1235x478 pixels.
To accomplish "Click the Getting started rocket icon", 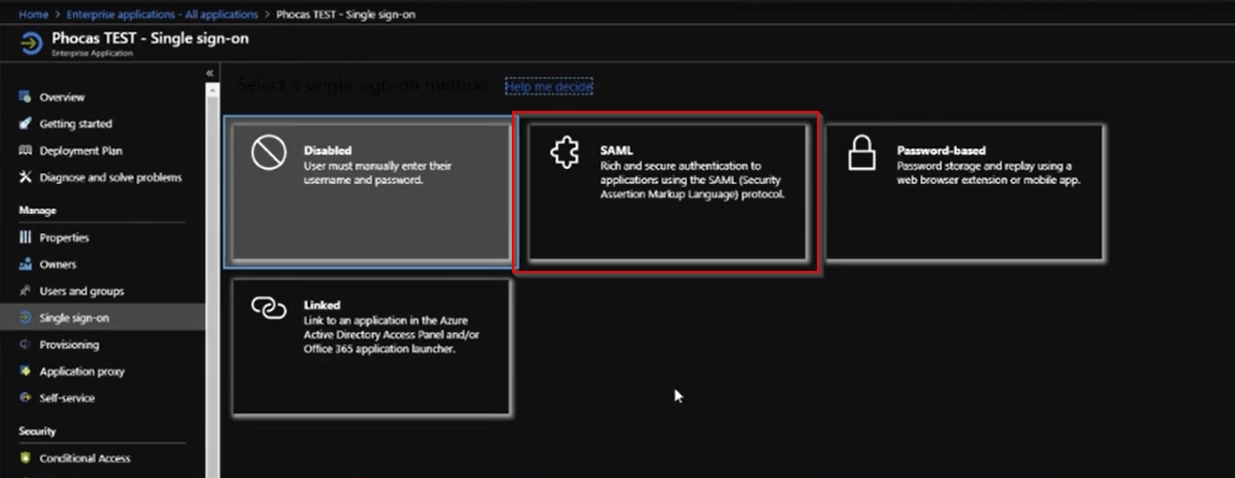I will [26, 124].
